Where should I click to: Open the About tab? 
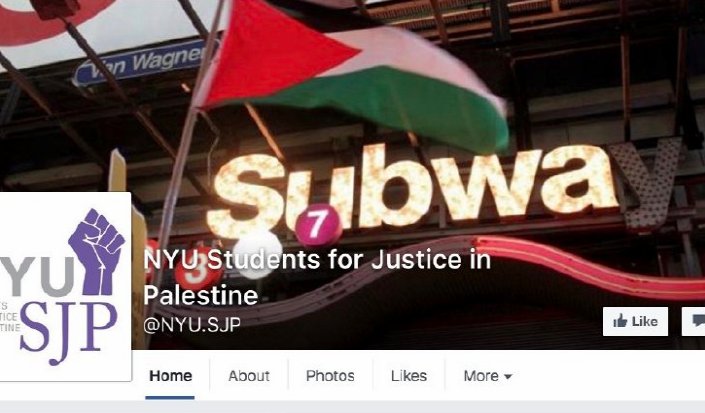click(x=249, y=376)
